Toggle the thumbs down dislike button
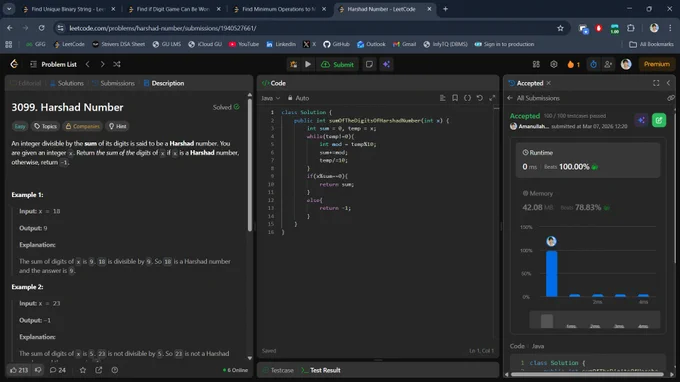Screen dimensions: 680x382 coord(38,370)
